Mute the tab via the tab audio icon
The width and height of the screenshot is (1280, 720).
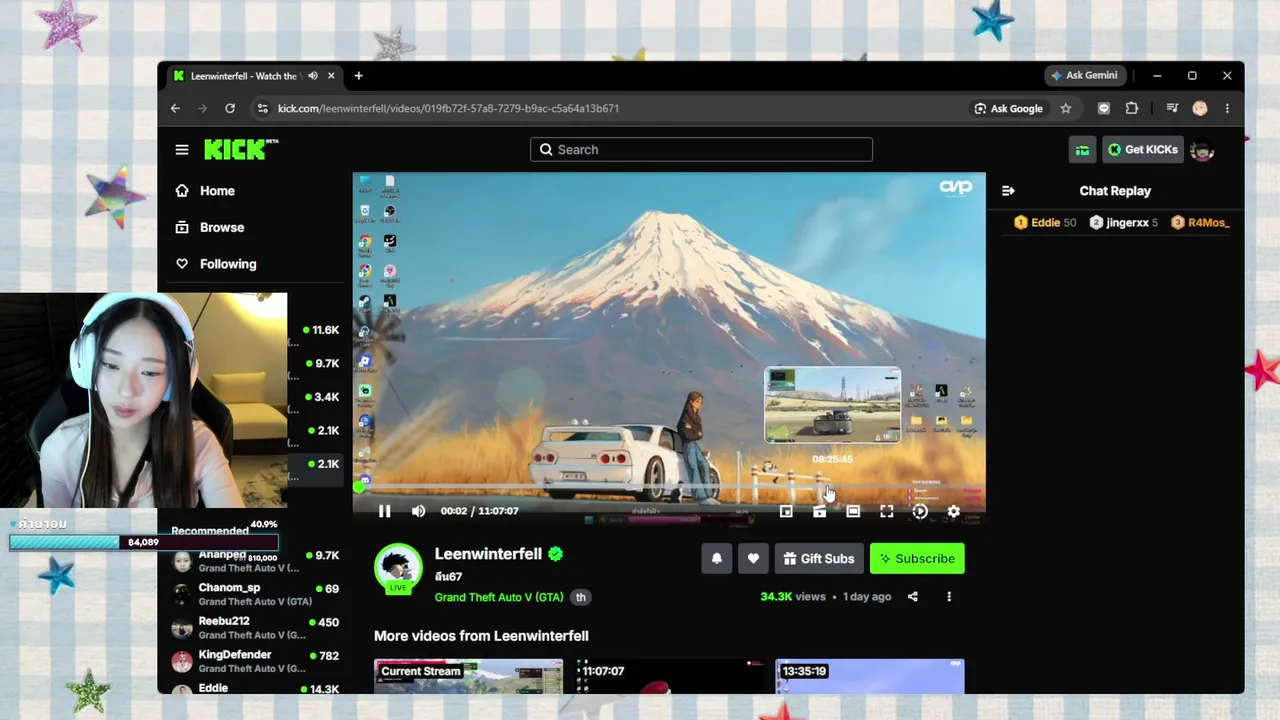[x=313, y=76]
